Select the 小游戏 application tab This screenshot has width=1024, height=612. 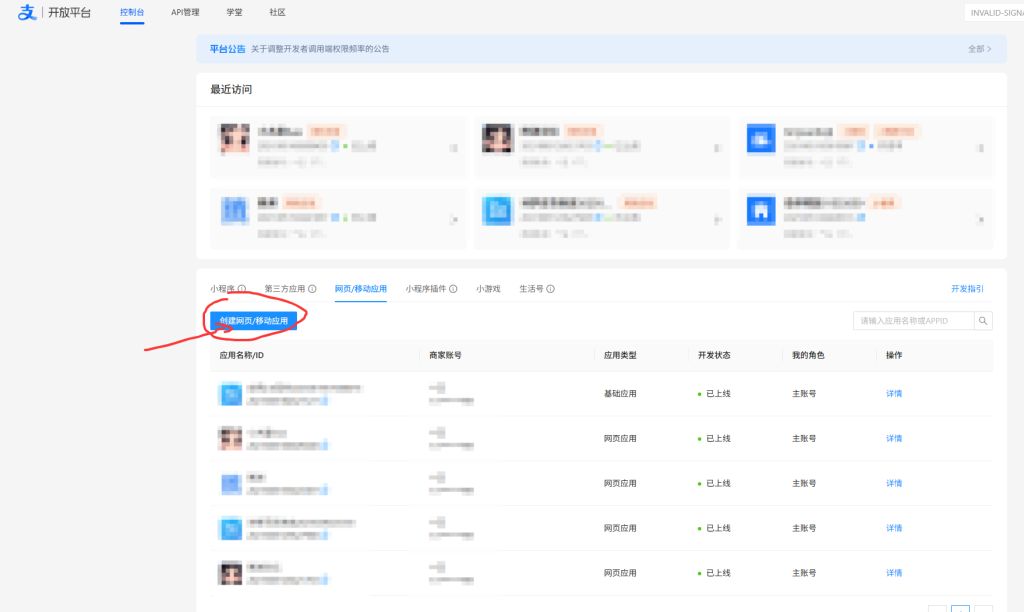pyautogui.click(x=488, y=289)
